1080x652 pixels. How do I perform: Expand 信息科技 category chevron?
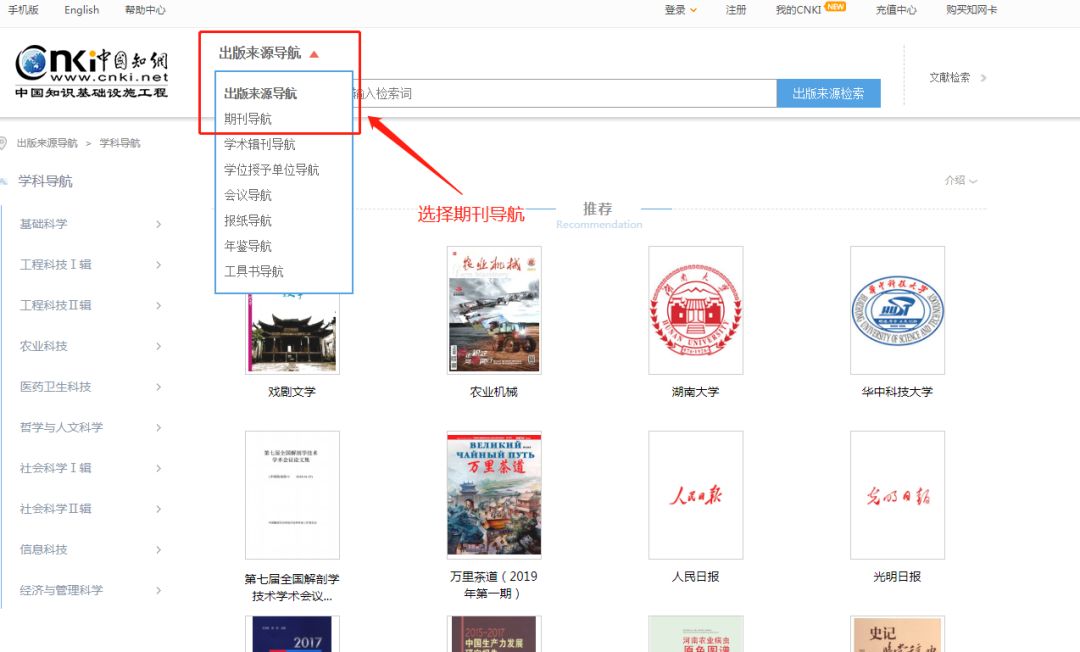pos(158,549)
